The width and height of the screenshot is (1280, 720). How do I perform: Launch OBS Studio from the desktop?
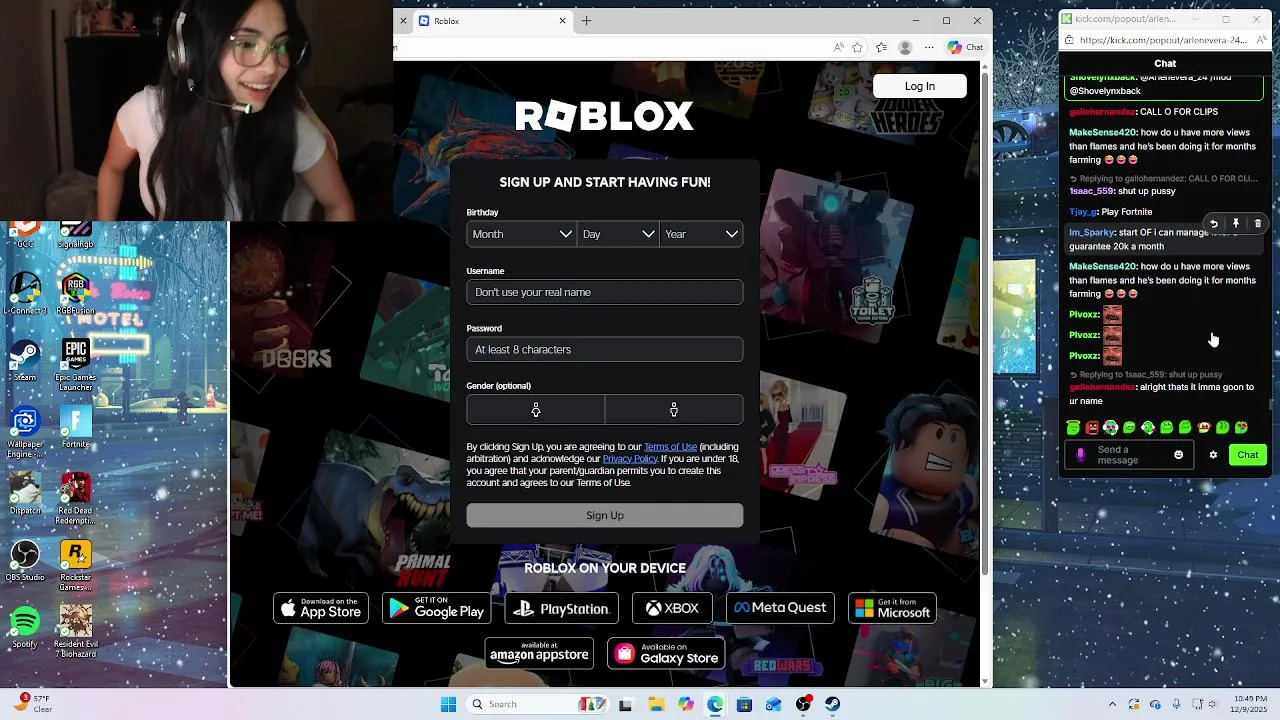click(x=25, y=560)
